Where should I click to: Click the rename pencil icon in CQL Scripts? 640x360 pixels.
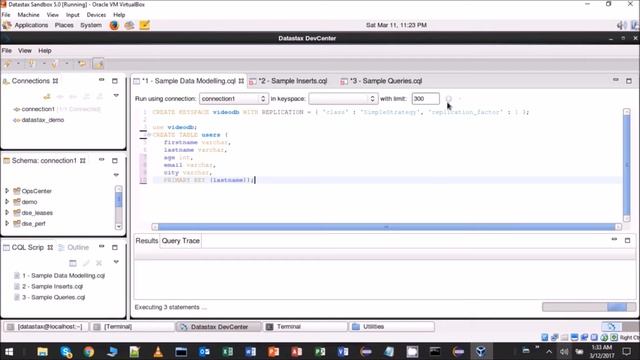86,263
